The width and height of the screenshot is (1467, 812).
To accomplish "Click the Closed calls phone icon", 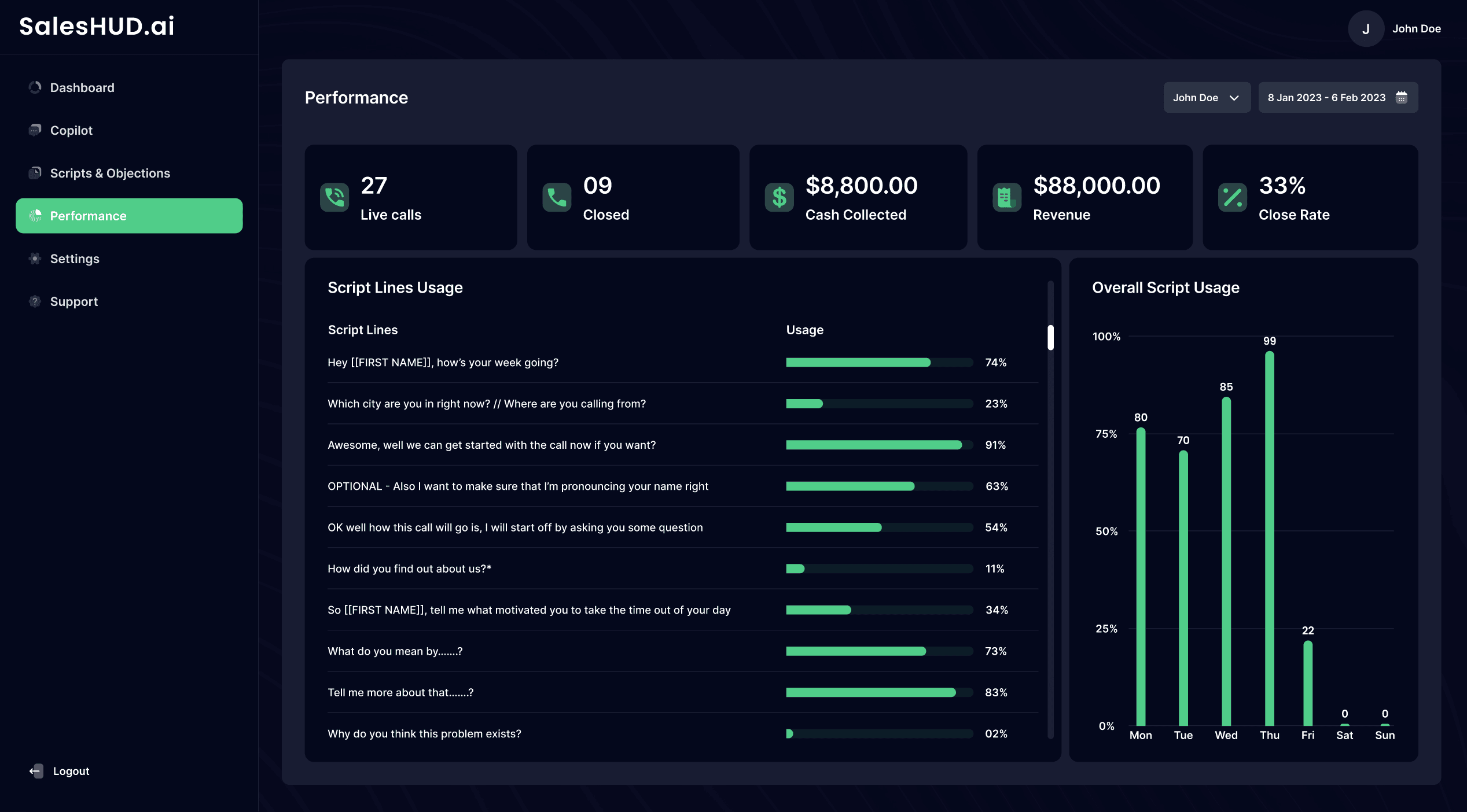I will click(x=557, y=198).
